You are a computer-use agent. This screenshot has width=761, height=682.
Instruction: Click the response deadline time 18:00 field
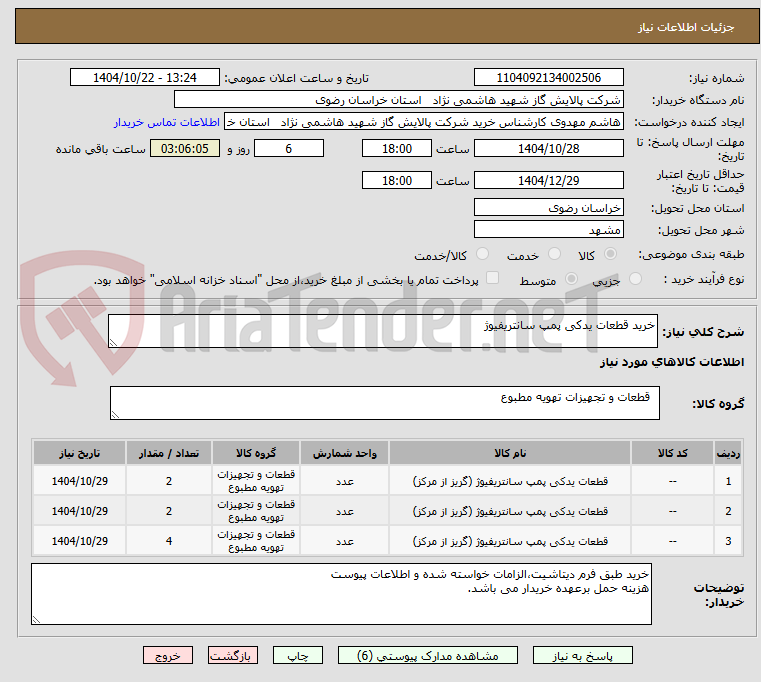point(397,149)
